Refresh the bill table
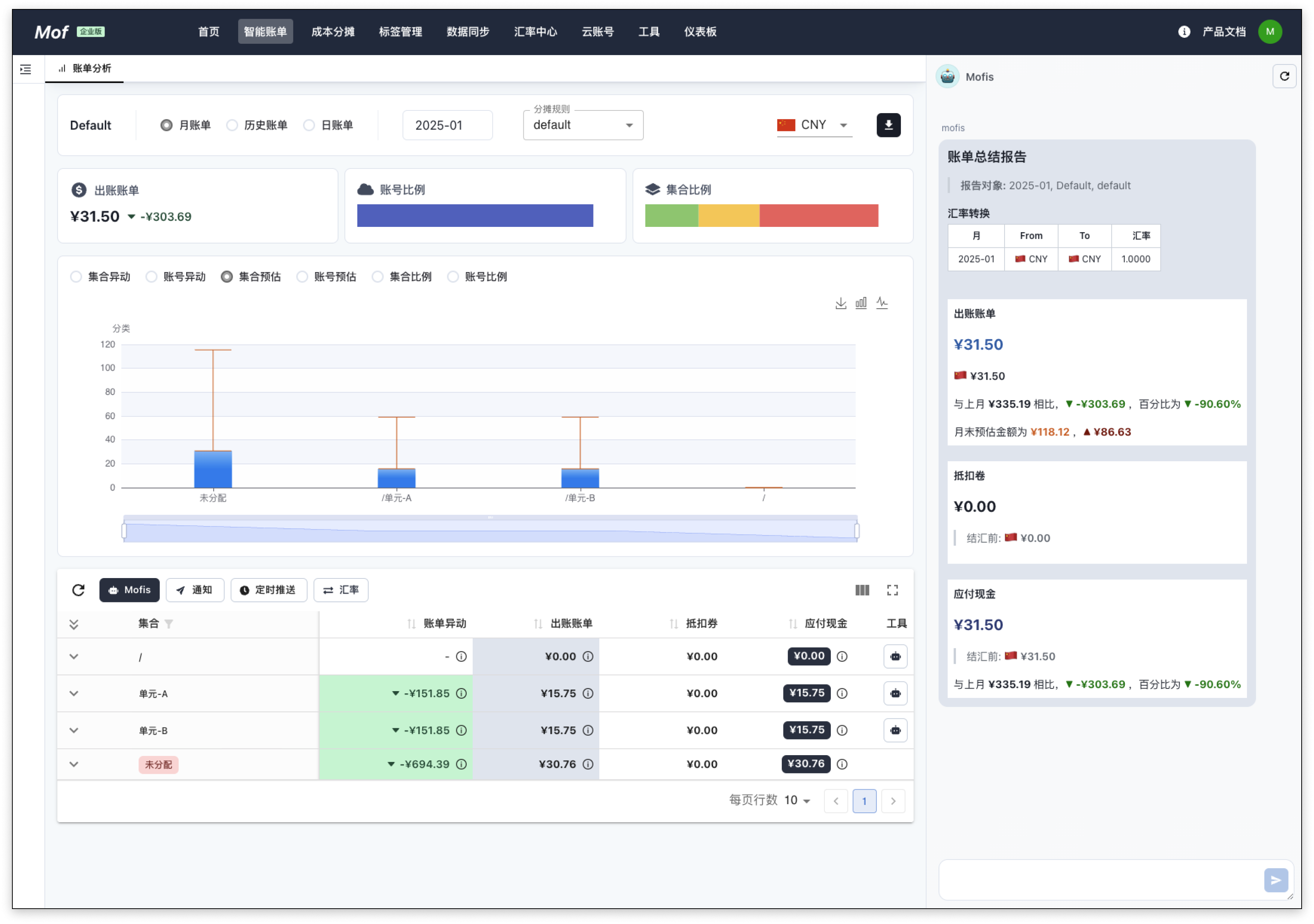Image resolution: width=1314 pixels, height=924 pixels. pos(78,590)
